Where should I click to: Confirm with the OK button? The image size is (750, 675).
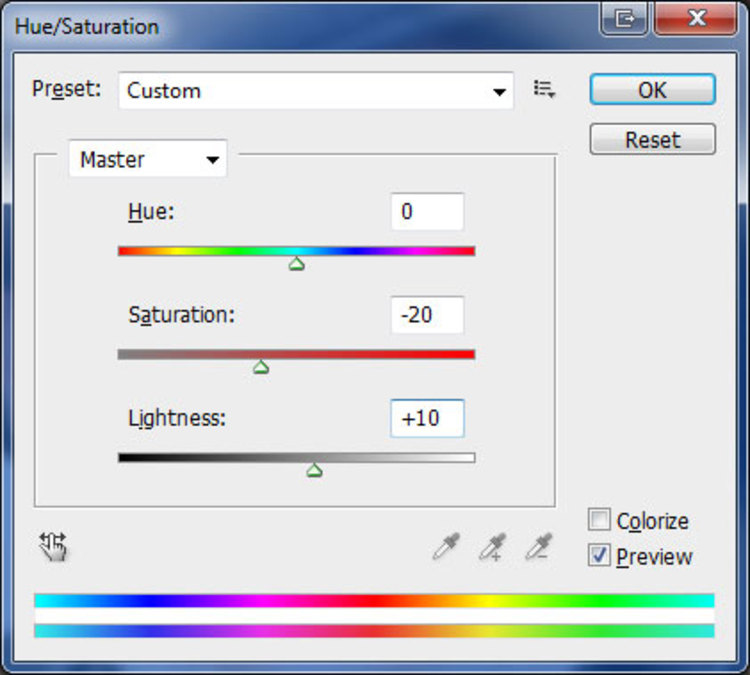tap(652, 89)
